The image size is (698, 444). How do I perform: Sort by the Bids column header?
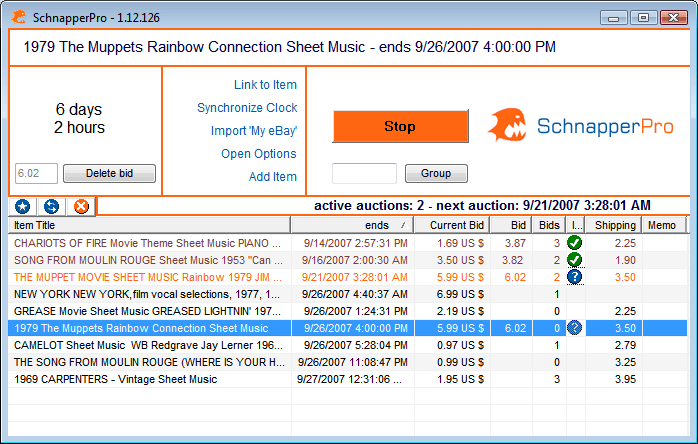[549, 225]
